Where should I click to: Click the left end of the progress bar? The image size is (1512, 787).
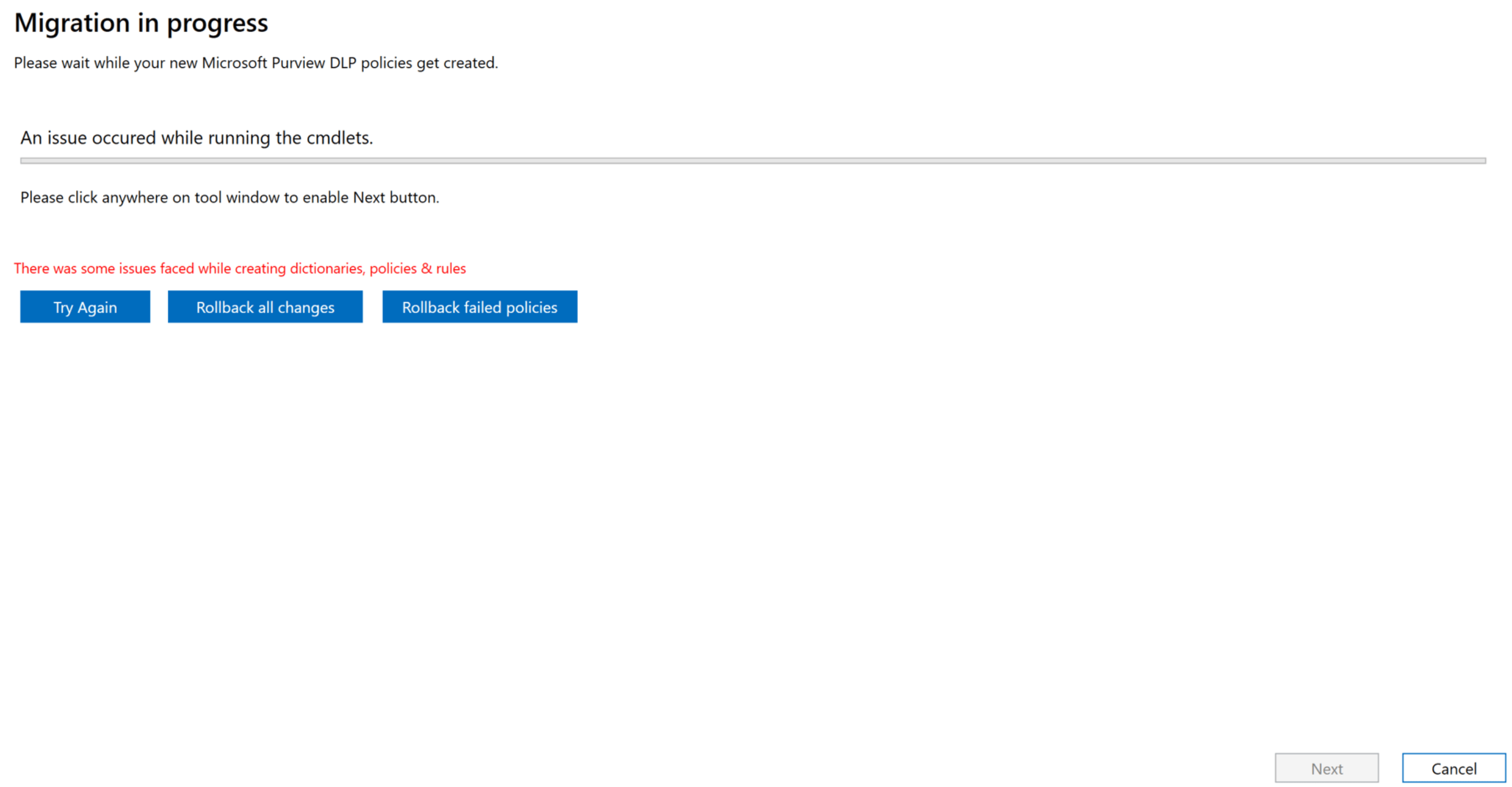(x=35, y=159)
